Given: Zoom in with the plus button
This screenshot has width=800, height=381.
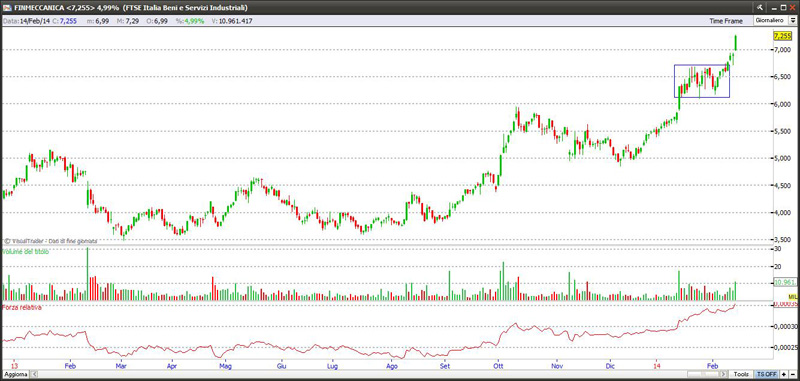Looking at the screenshot, I should coord(783,374).
